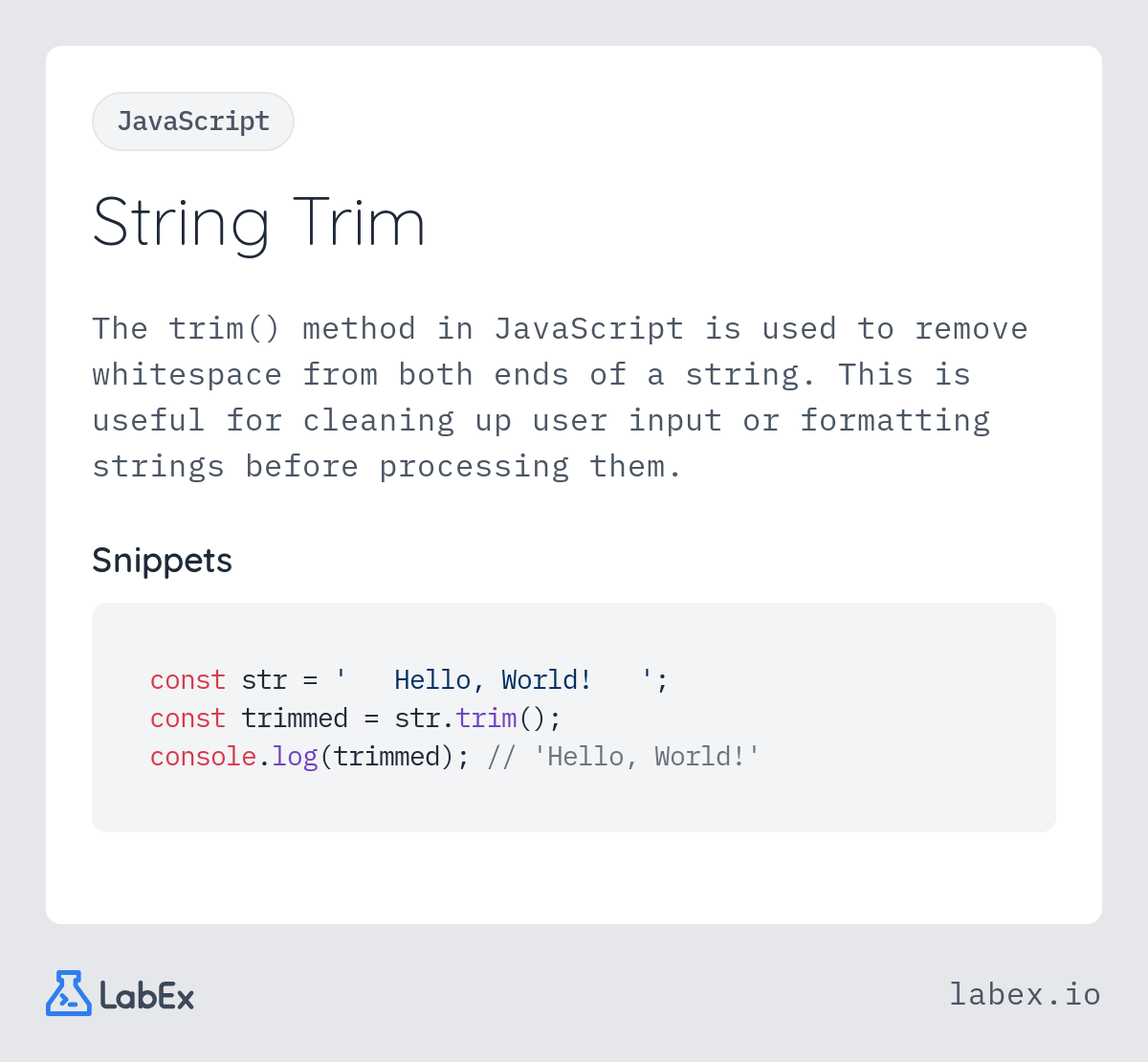Click the 'Hello, World!' string literal
This screenshot has height=1062, width=1148.
coord(494,680)
